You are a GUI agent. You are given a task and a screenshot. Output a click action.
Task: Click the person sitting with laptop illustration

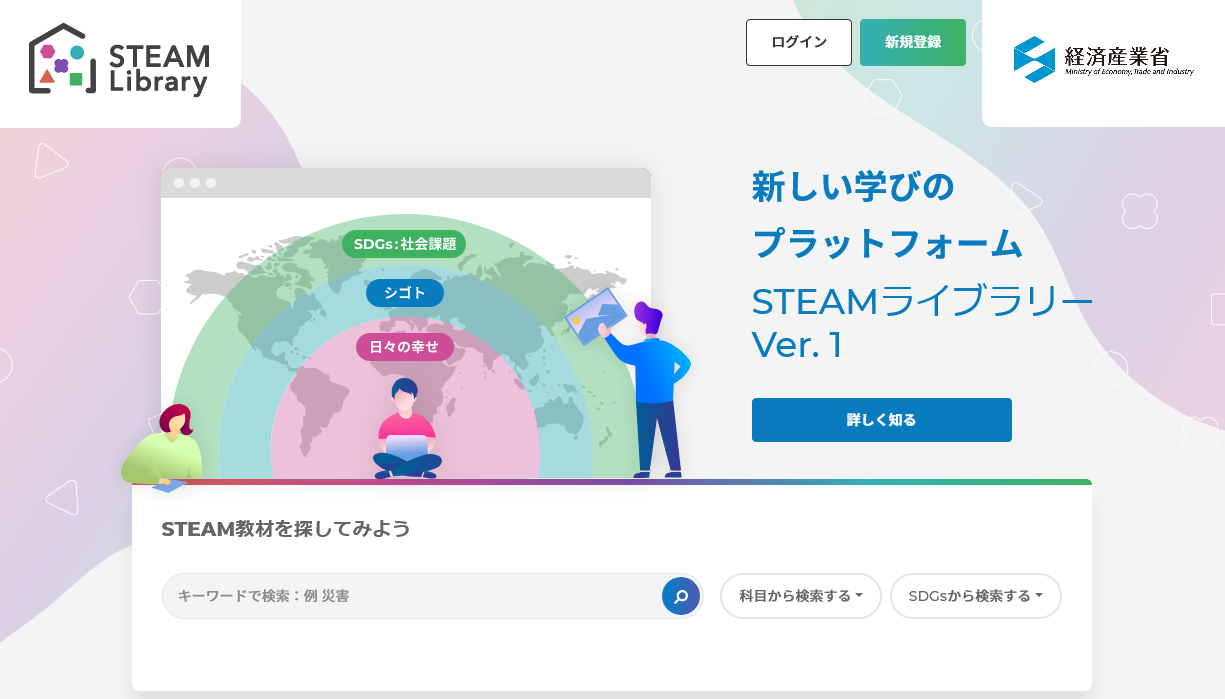click(407, 428)
